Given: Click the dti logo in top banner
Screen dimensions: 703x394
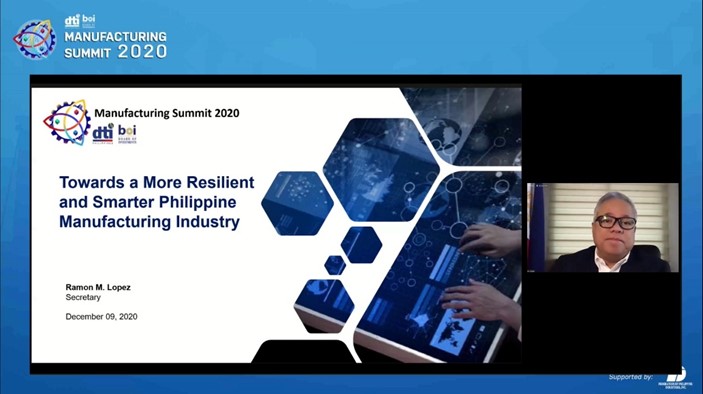Looking at the screenshot, I should click(72, 21).
